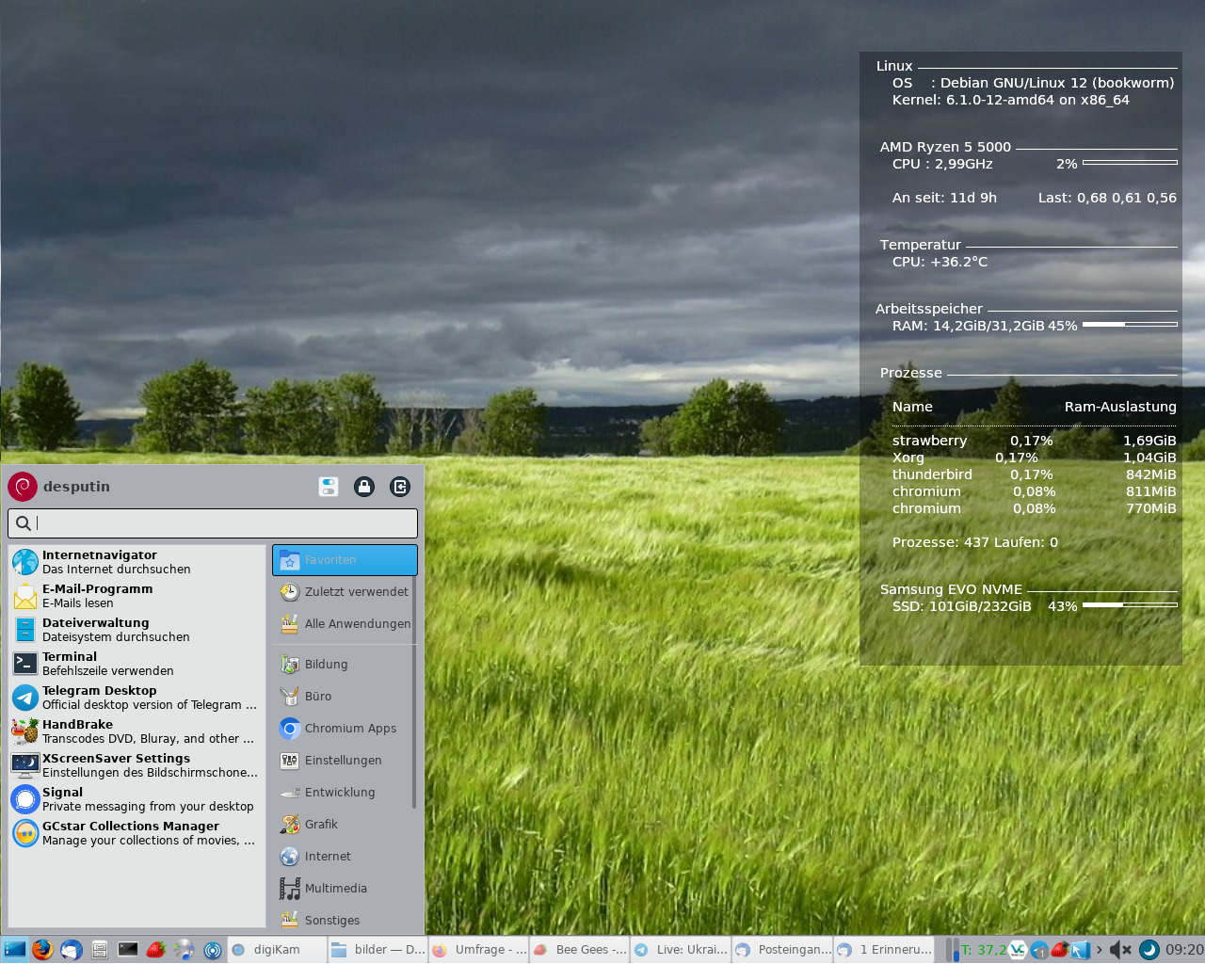1205x980 pixels.
Task: Click the Strawberry music player launcher in the panel
Action: click(156, 950)
